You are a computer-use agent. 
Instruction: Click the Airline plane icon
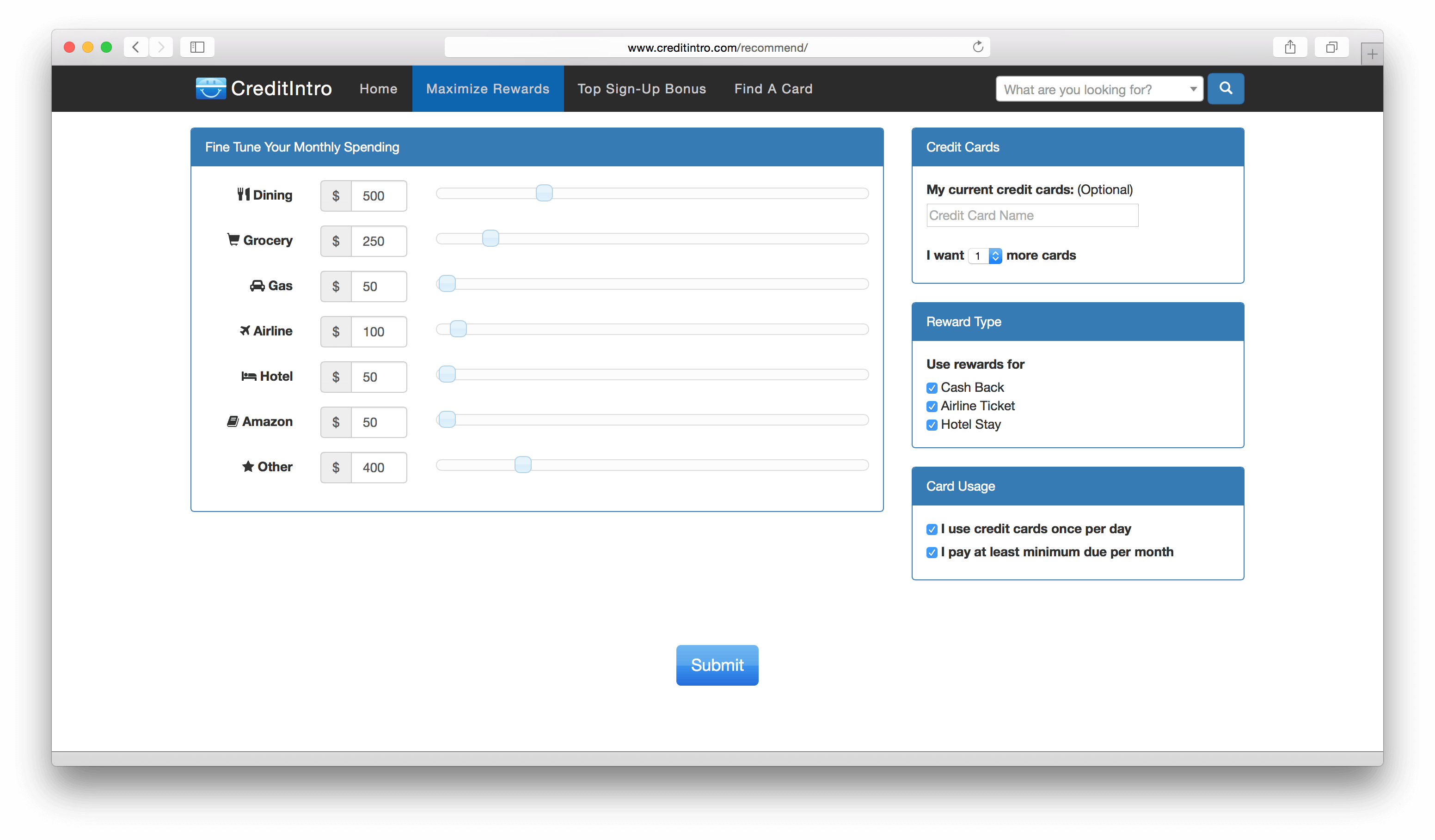coord(245,331)
